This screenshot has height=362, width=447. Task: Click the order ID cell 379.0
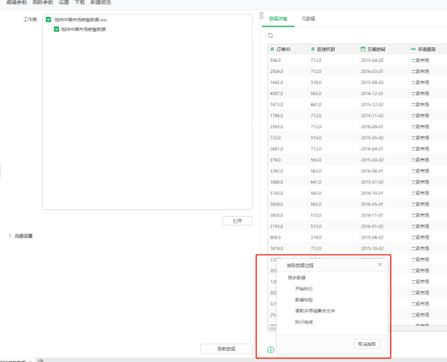click(x=275, y=160)
